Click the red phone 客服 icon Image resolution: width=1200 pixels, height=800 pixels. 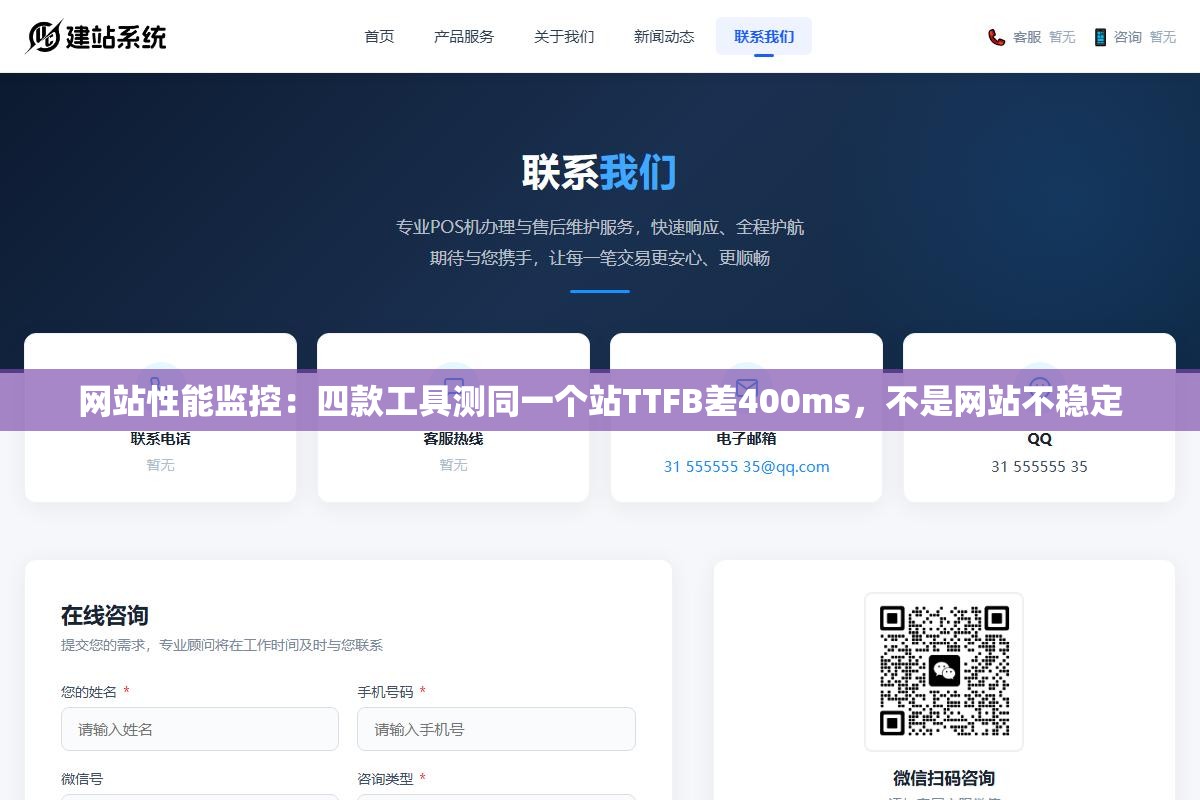coord(997,37)
